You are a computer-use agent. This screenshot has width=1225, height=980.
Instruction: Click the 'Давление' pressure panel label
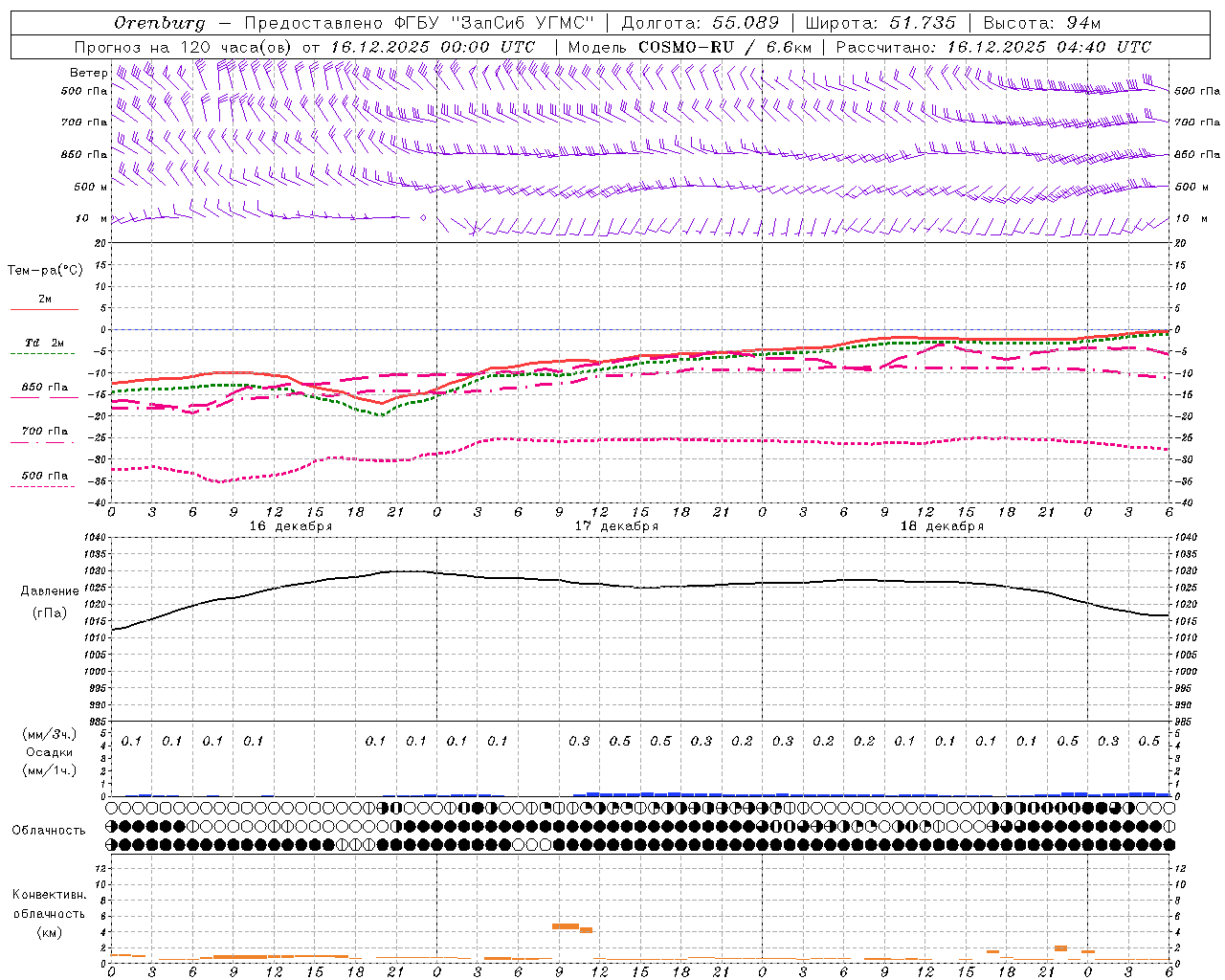[x=50, y=591]
